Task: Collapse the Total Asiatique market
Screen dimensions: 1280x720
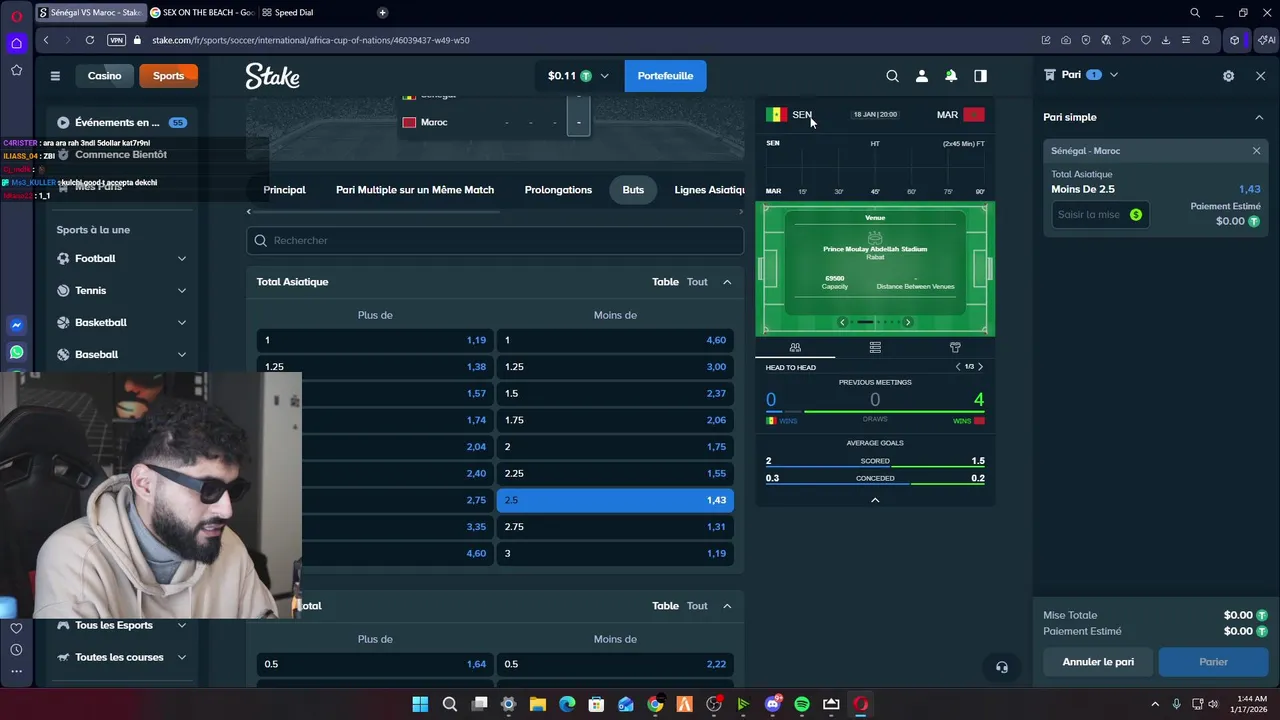Action: coord(727,282)
